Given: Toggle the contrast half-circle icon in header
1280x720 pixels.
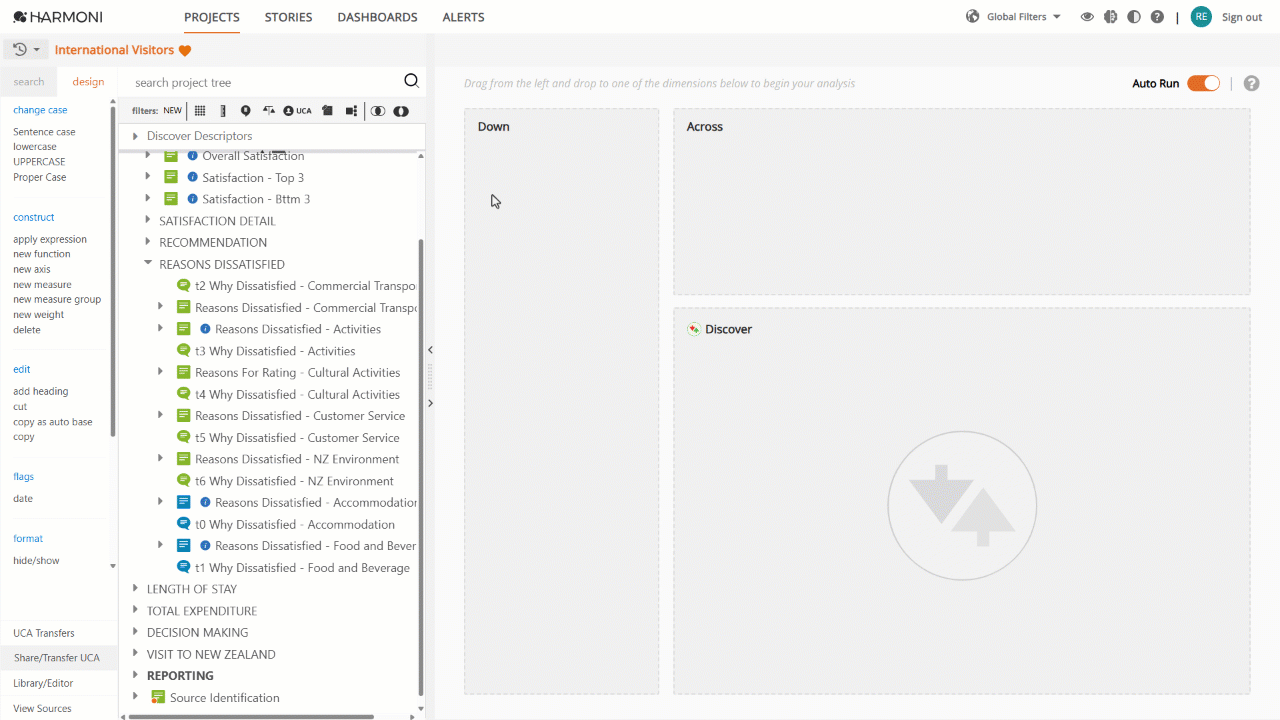Looking at the screenshot, I should pos(1133,17).
